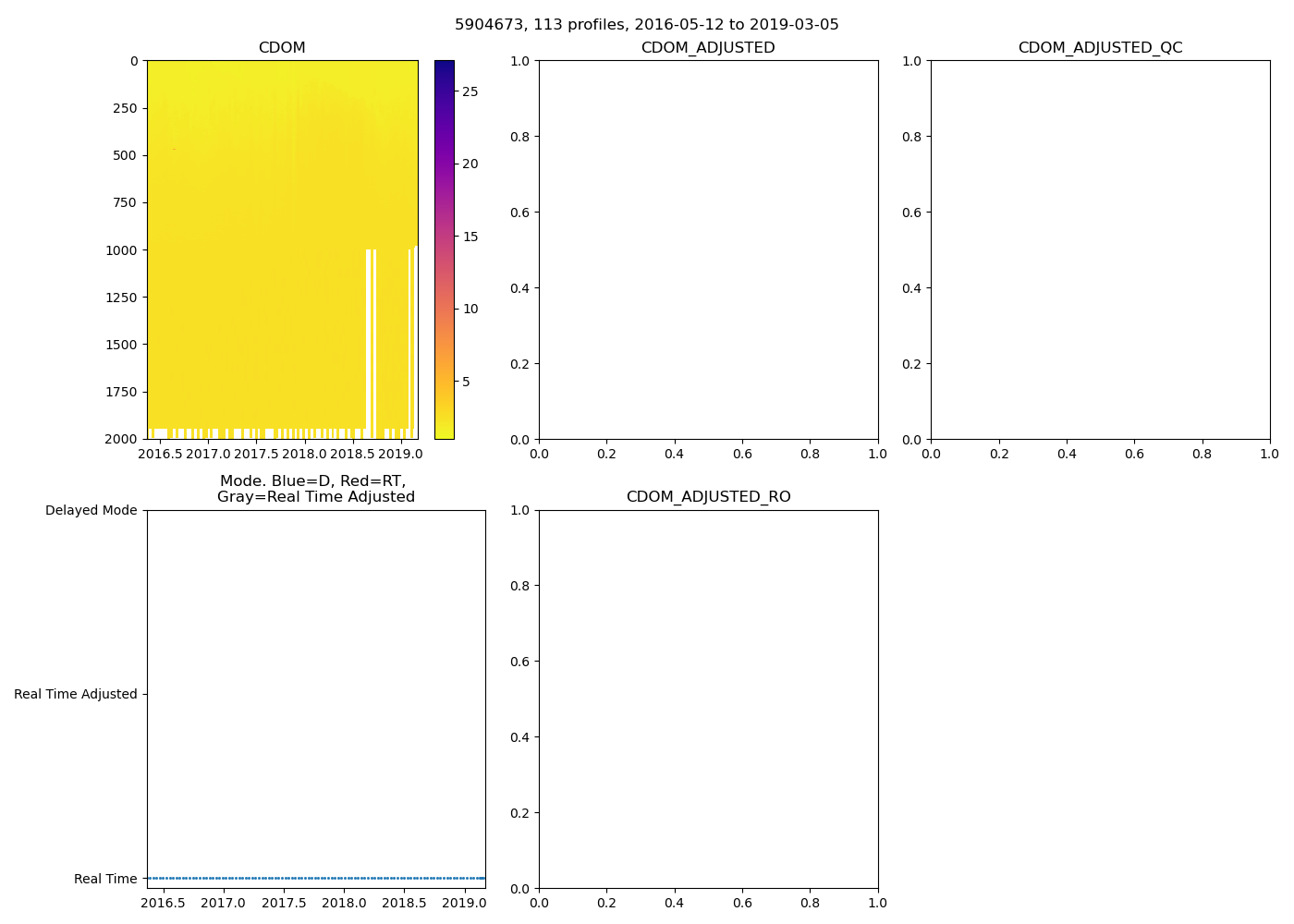Click the 'Delayed Mode' y-axis label
Viewport: 1294px width, 924px height.
[91, 510]
